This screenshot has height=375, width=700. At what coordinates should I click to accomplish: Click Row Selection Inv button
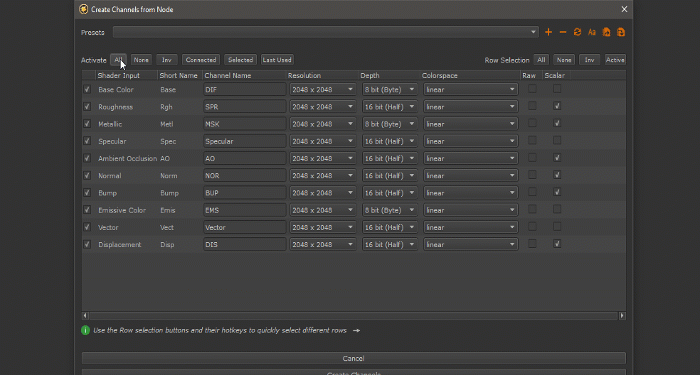click(x=590, y=60)
